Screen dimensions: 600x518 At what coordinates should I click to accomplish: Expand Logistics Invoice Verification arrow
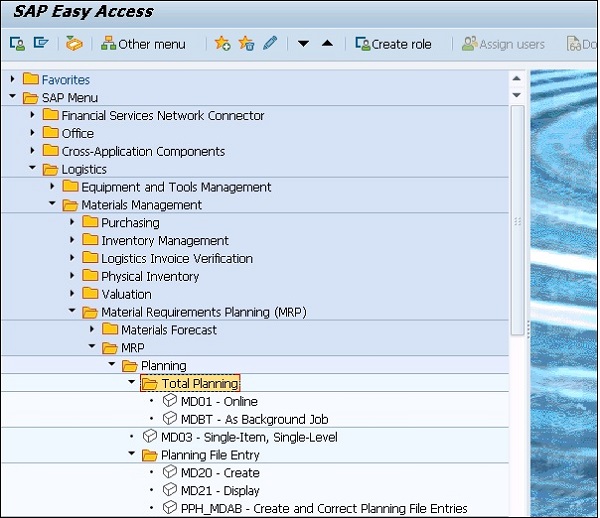[72, 258]
